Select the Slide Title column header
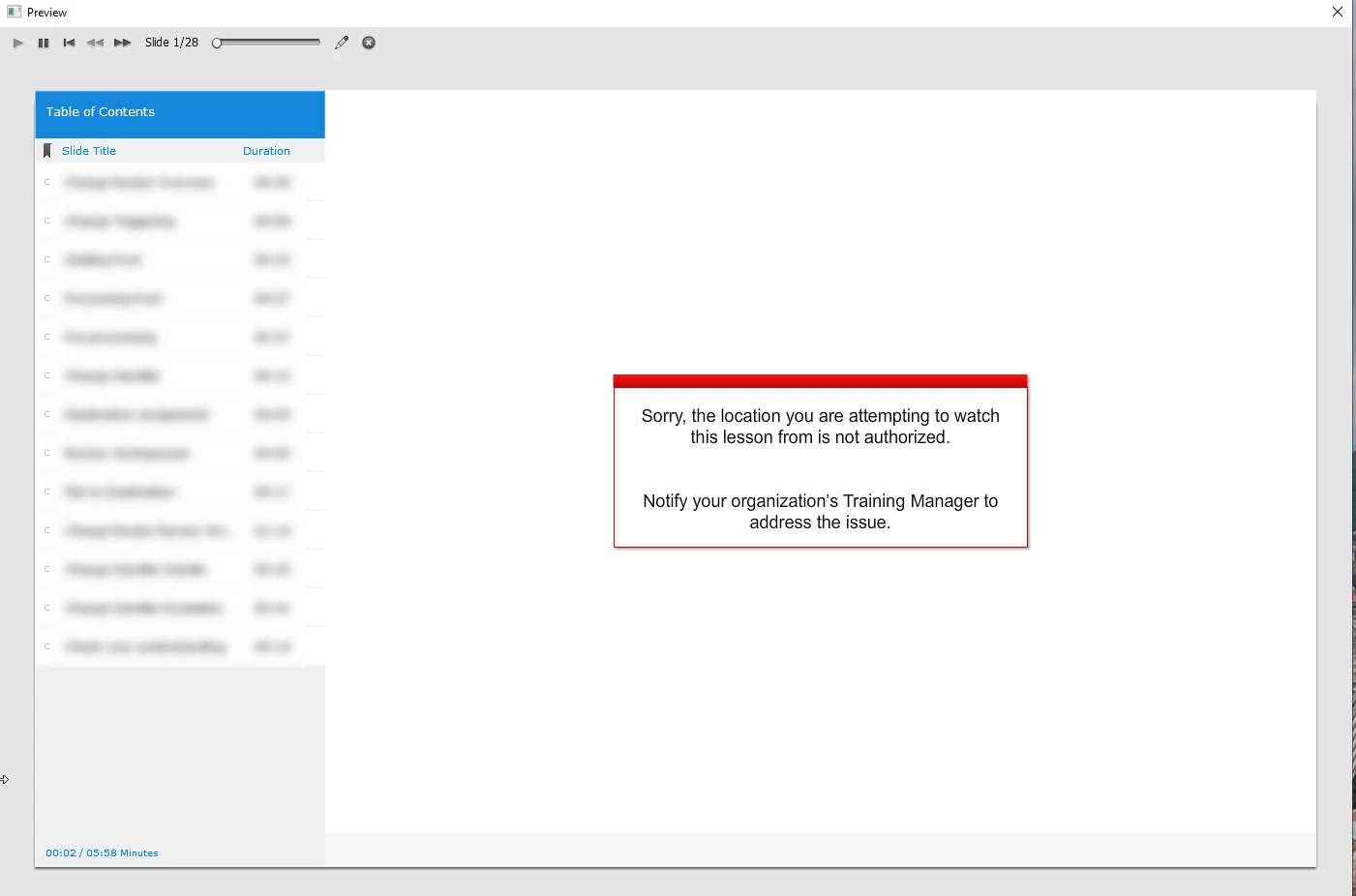This screenshot has height=896, width=1356. click(x=89, y=151)
